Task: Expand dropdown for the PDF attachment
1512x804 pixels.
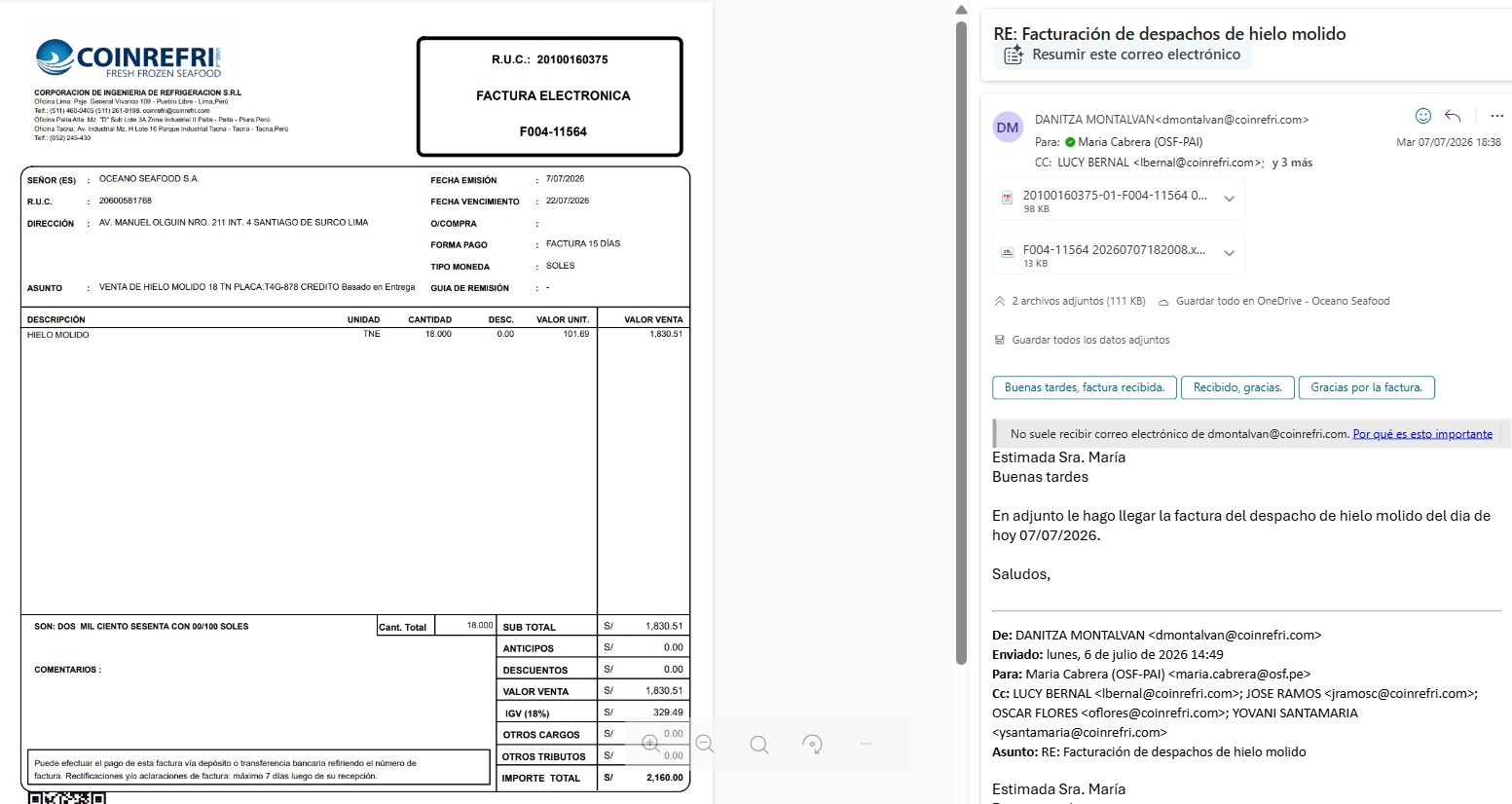Action: [x=1230, y=199]
